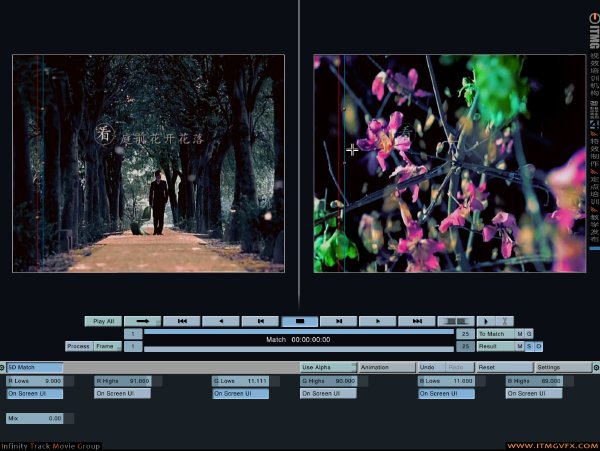Click the B Lows value field
Screen dimensions: 600x451
(x=446, y=381)
